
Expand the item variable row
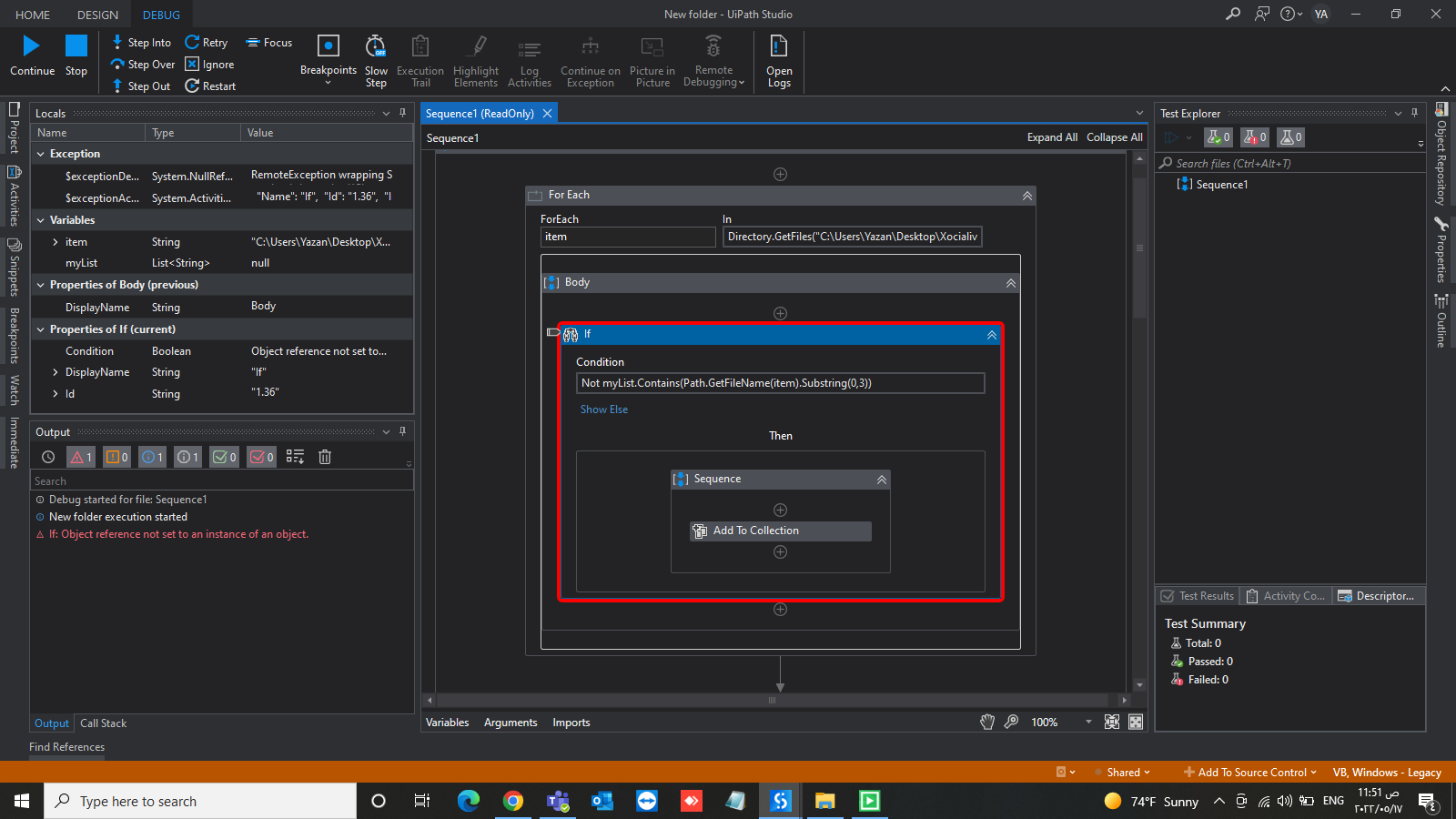tap(56, 242)
